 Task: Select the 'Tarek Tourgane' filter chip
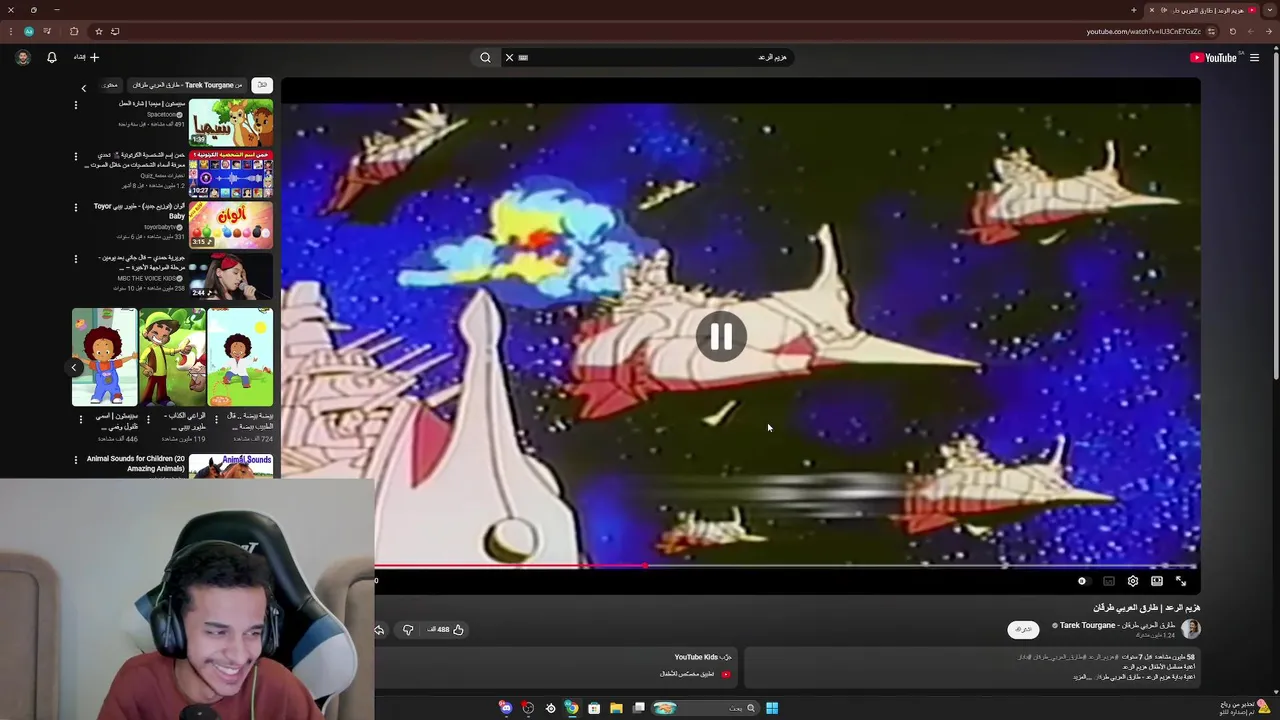tap(187, 86)
